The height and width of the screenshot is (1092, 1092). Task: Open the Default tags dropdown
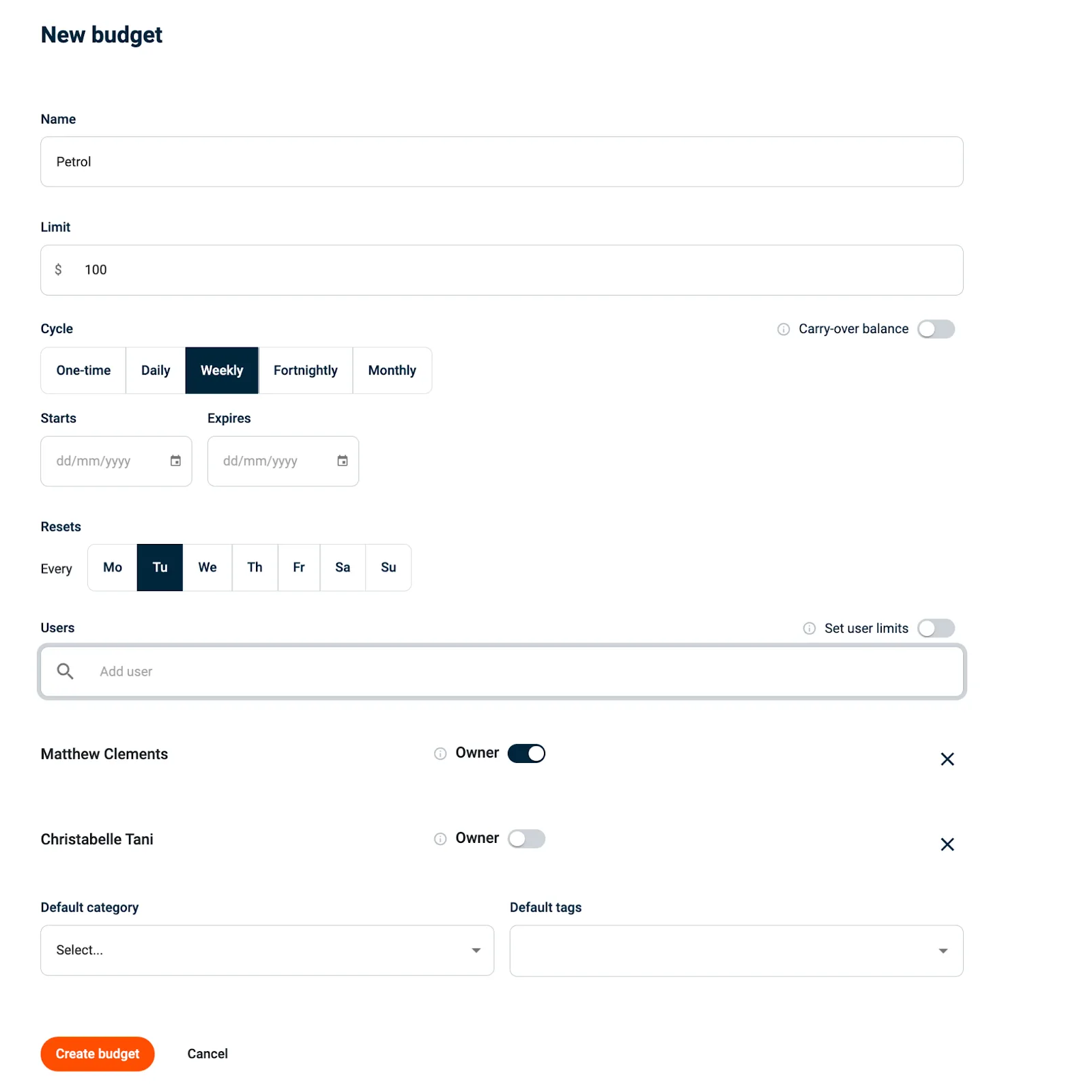coord(943,950)
